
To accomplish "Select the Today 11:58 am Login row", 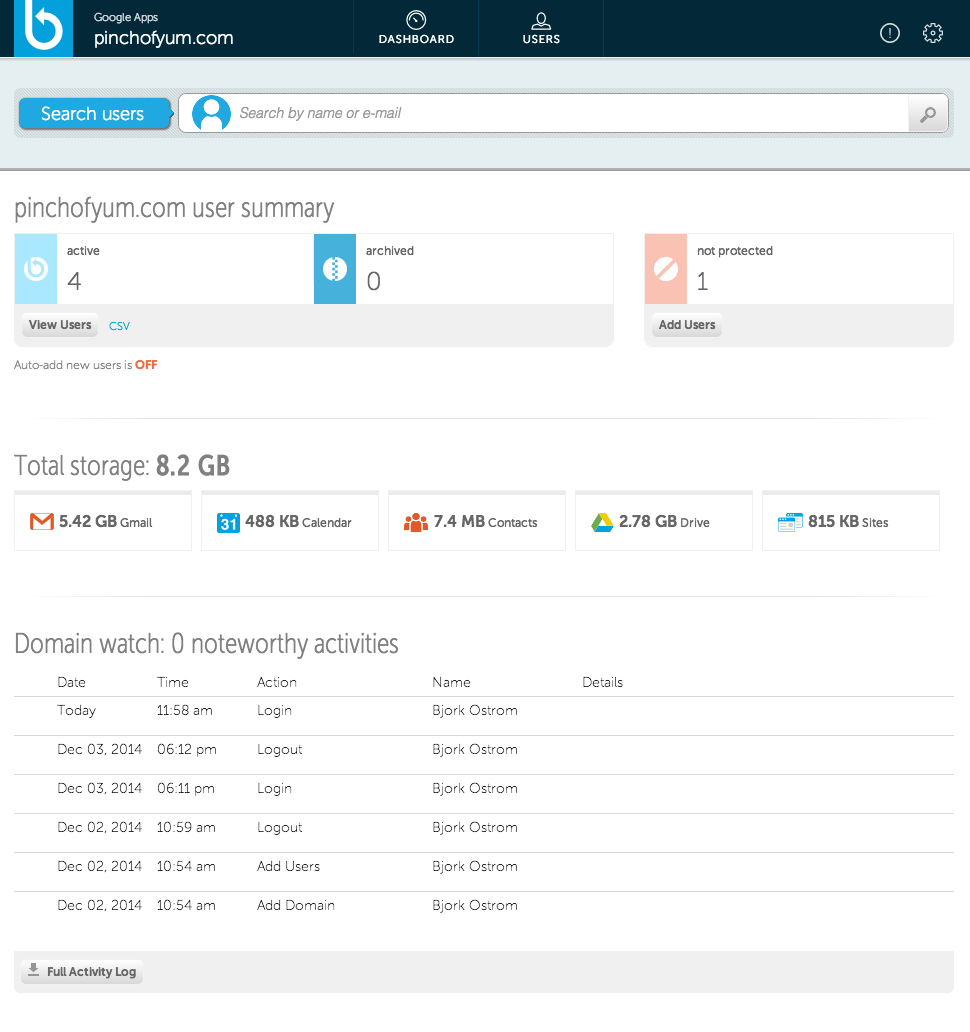I will coord(484,716).
